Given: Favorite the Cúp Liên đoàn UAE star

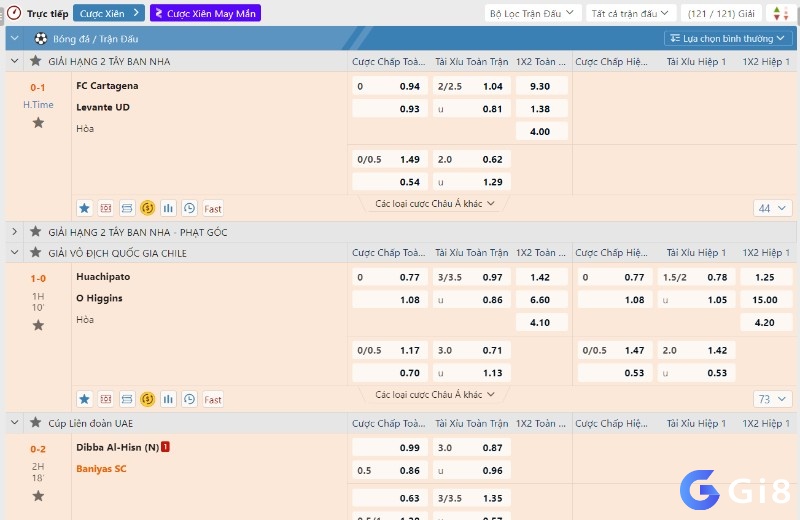Looking at the screenshot, I should click(x=35, y=423).
